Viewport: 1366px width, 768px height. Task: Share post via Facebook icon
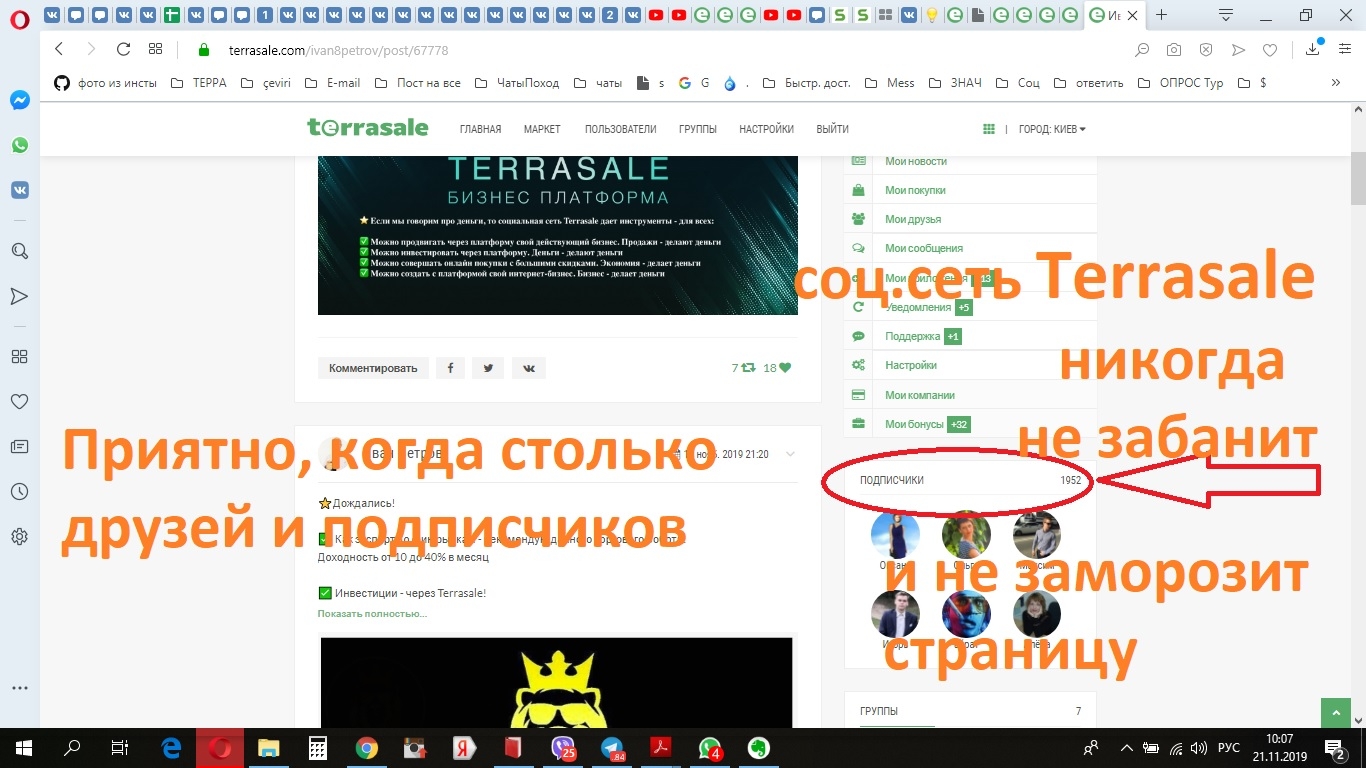pos(450,368)
